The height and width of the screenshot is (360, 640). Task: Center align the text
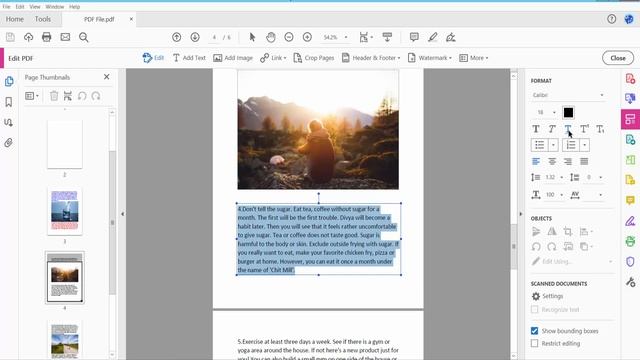tap(552, 162)
